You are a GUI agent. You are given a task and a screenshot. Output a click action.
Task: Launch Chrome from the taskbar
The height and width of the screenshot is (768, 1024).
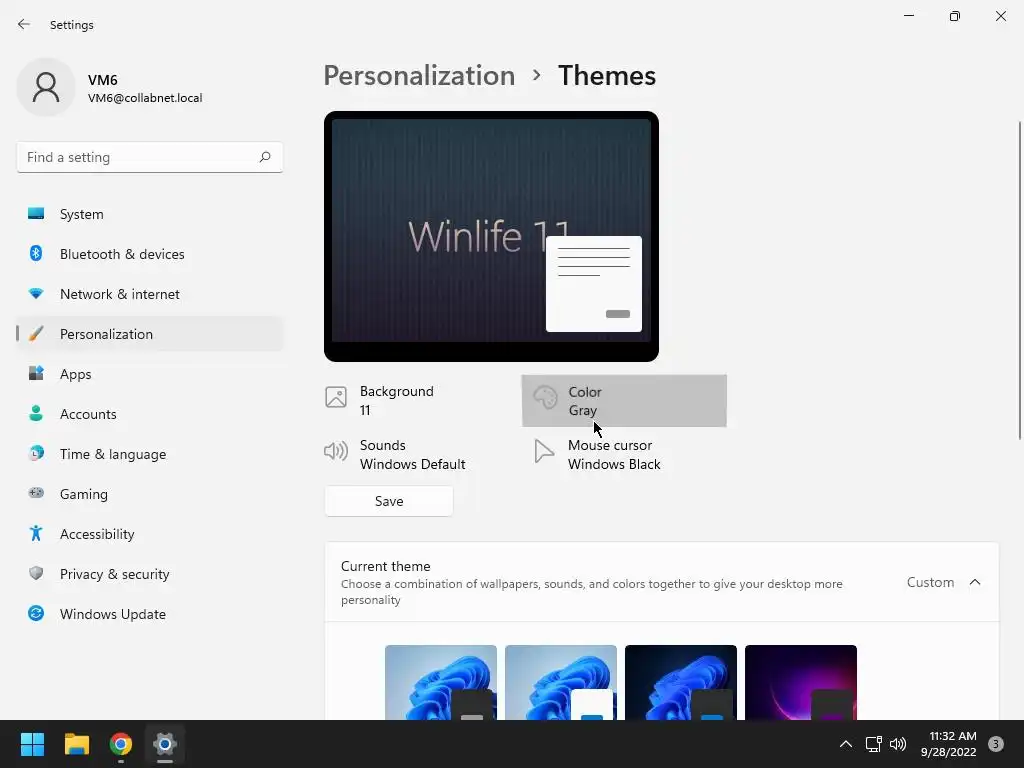pyautogui.click(x=121, y=744)
